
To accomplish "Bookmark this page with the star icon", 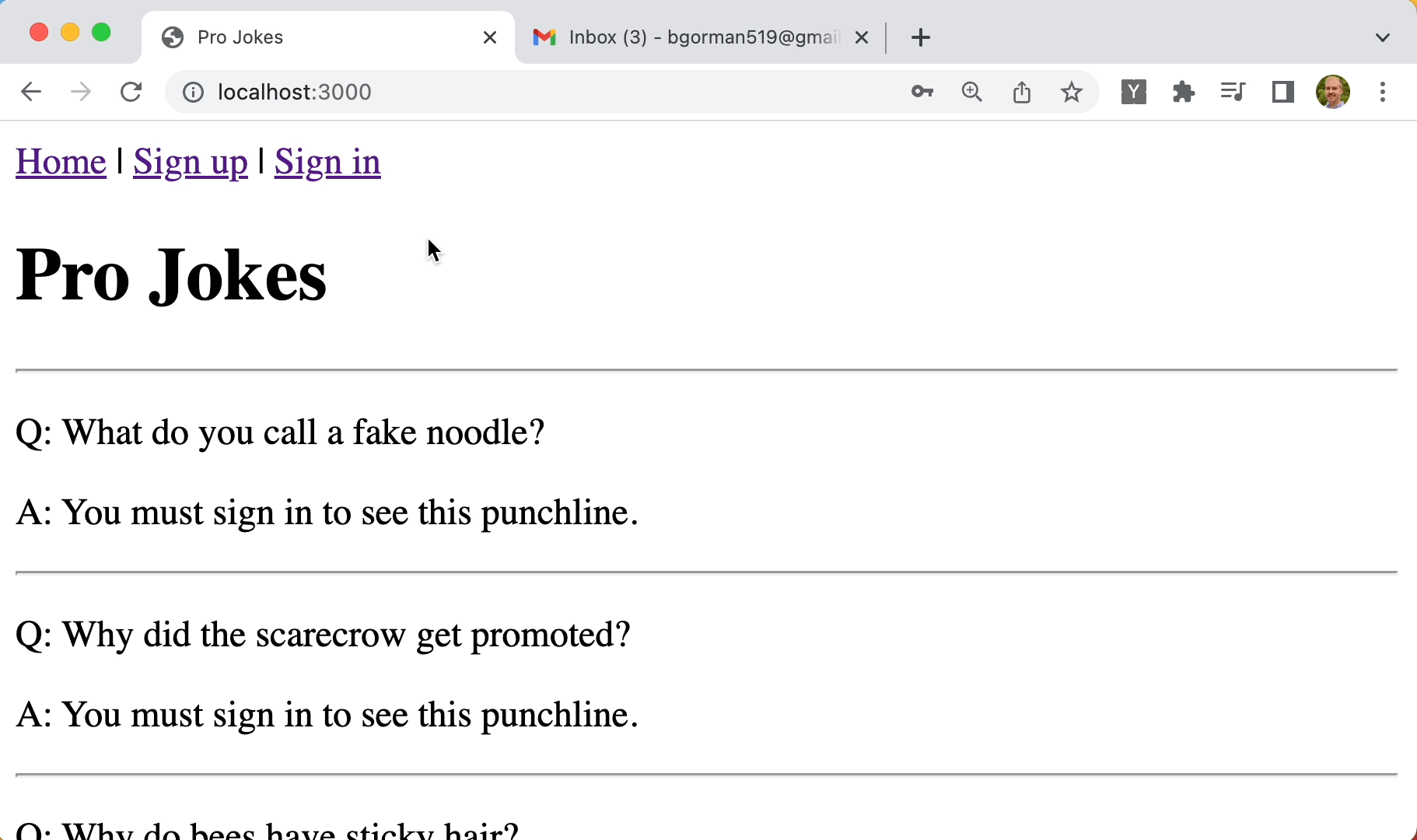I will (1072, 92).
